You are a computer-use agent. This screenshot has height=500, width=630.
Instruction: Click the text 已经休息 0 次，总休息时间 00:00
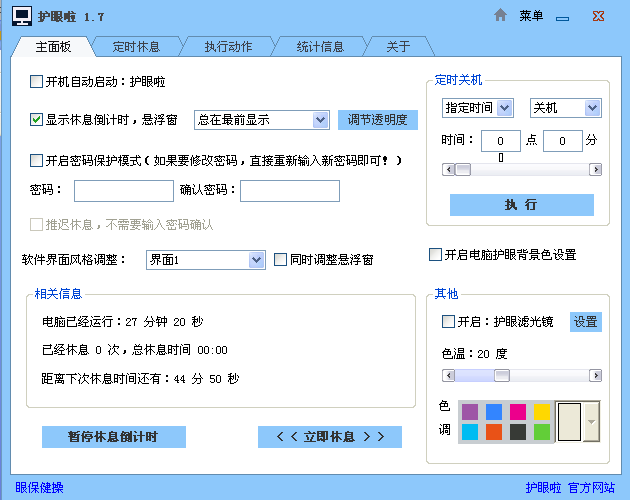pyautogui.click(x=135, y=350)
